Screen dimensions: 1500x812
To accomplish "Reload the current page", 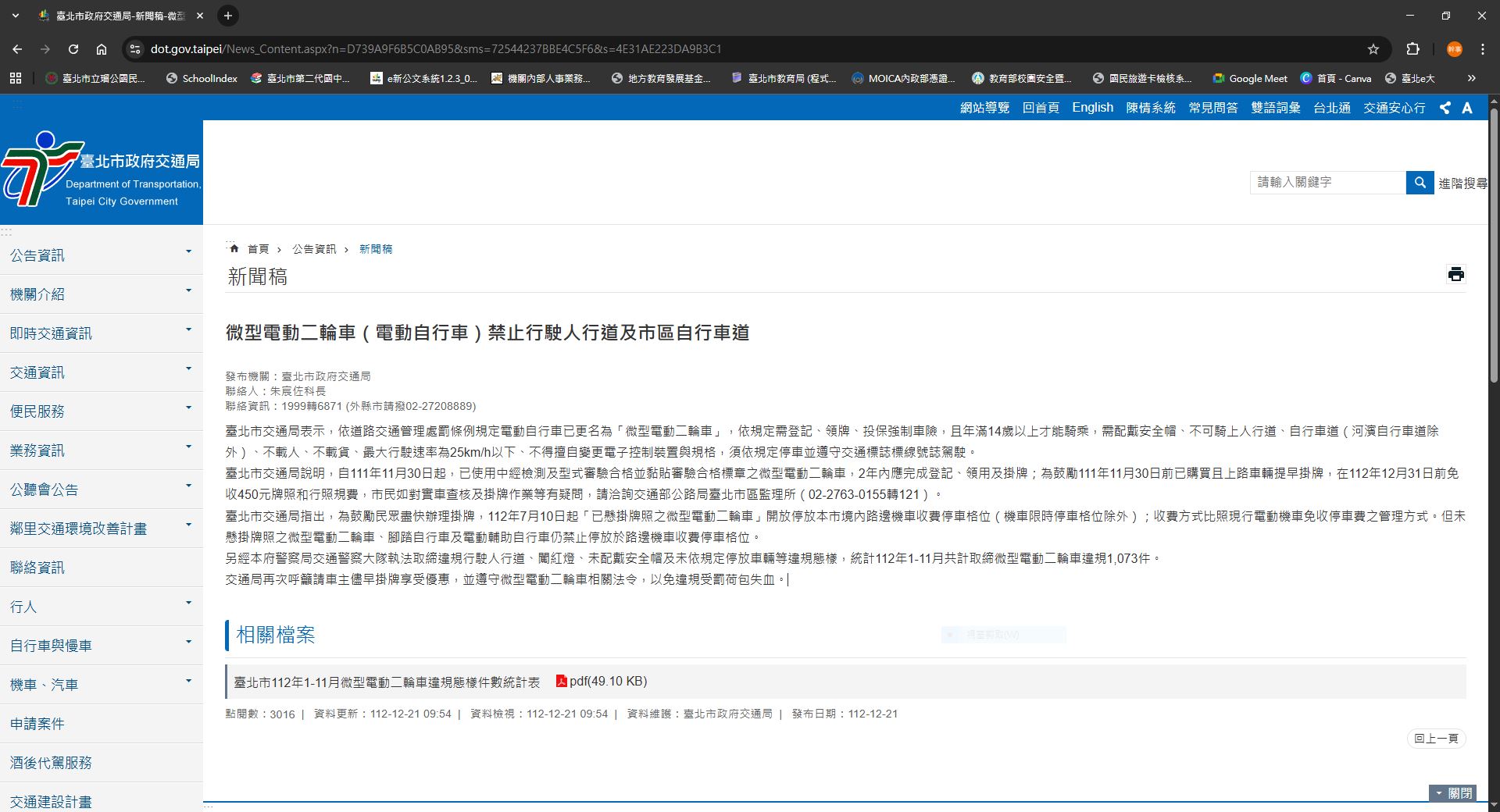I will click(x=73, y=48).
